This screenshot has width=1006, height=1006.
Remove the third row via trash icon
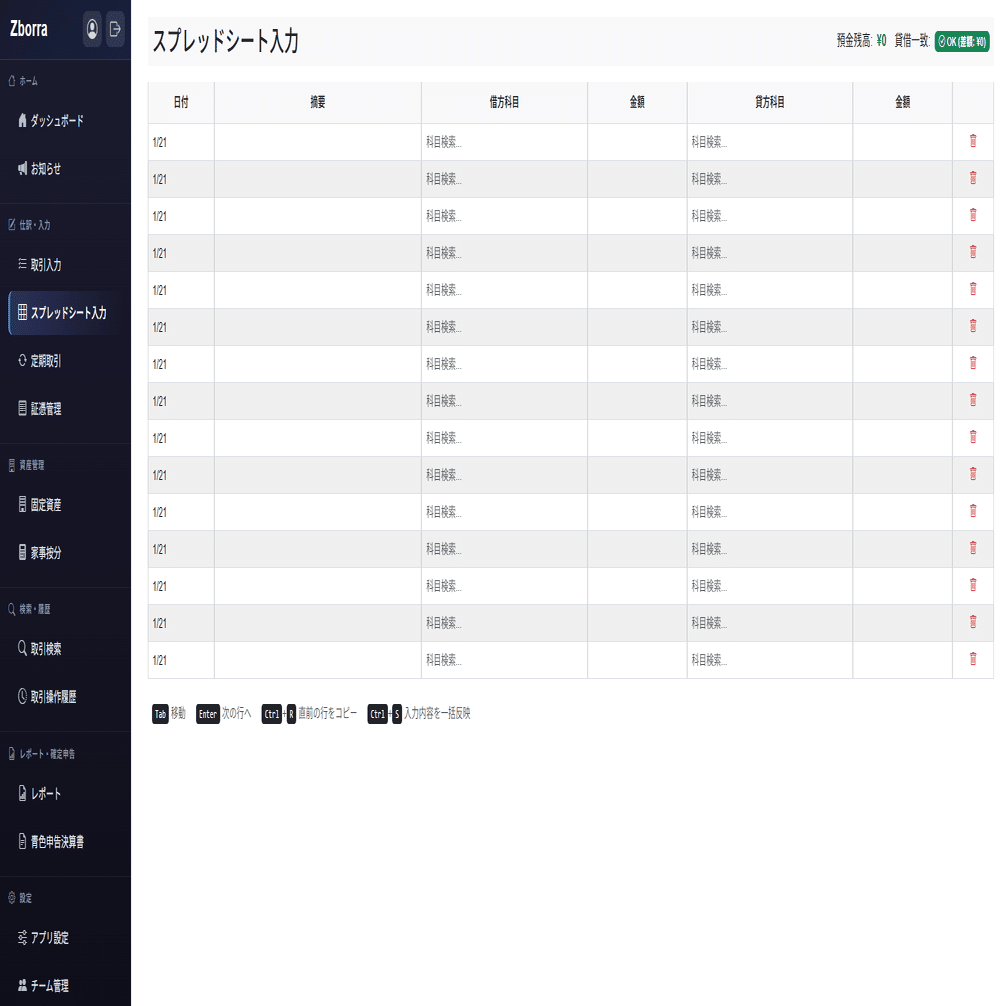973,216
